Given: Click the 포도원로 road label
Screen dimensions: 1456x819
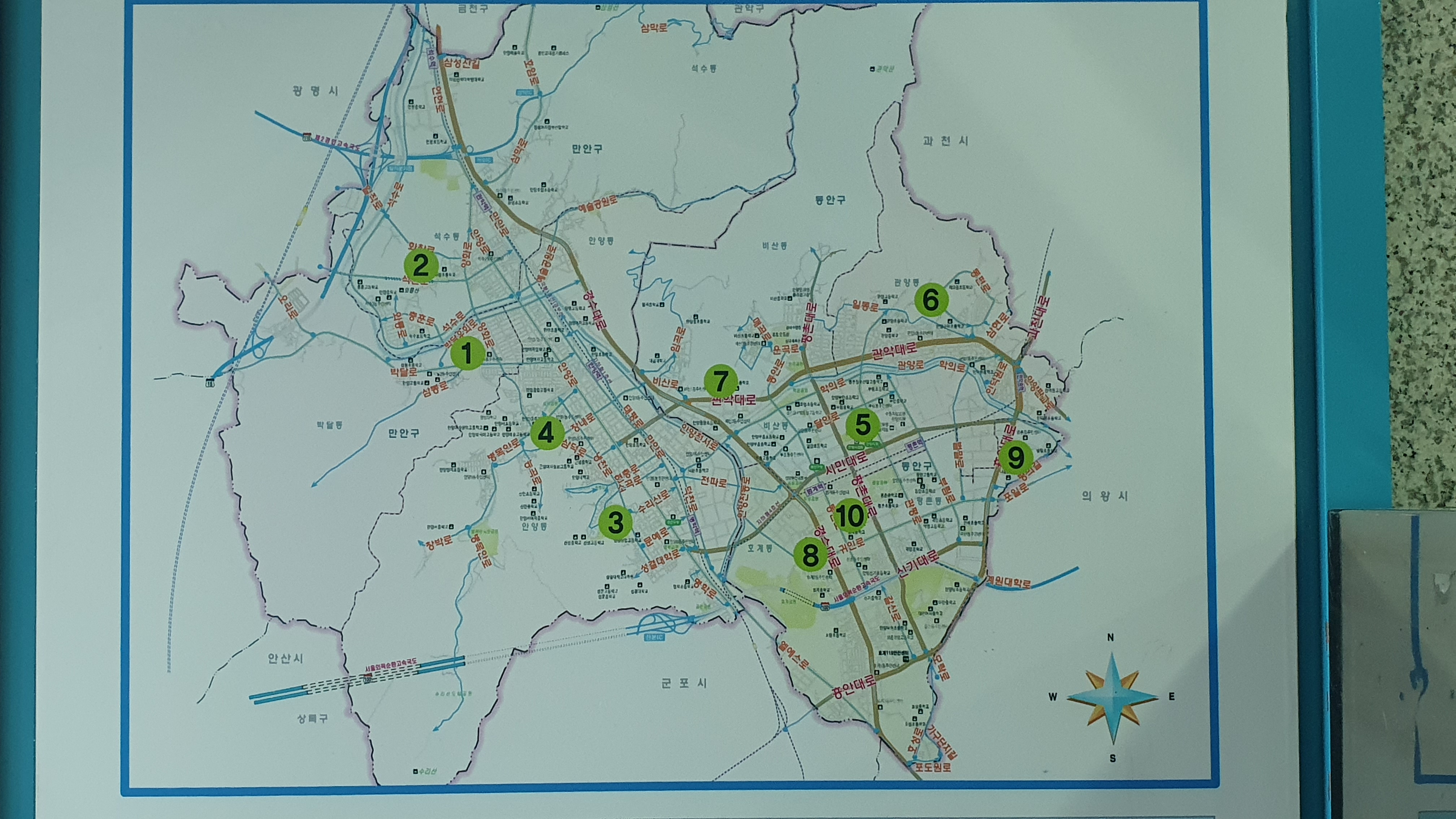Looking at the screenshot, I should (x=933, y=768).
